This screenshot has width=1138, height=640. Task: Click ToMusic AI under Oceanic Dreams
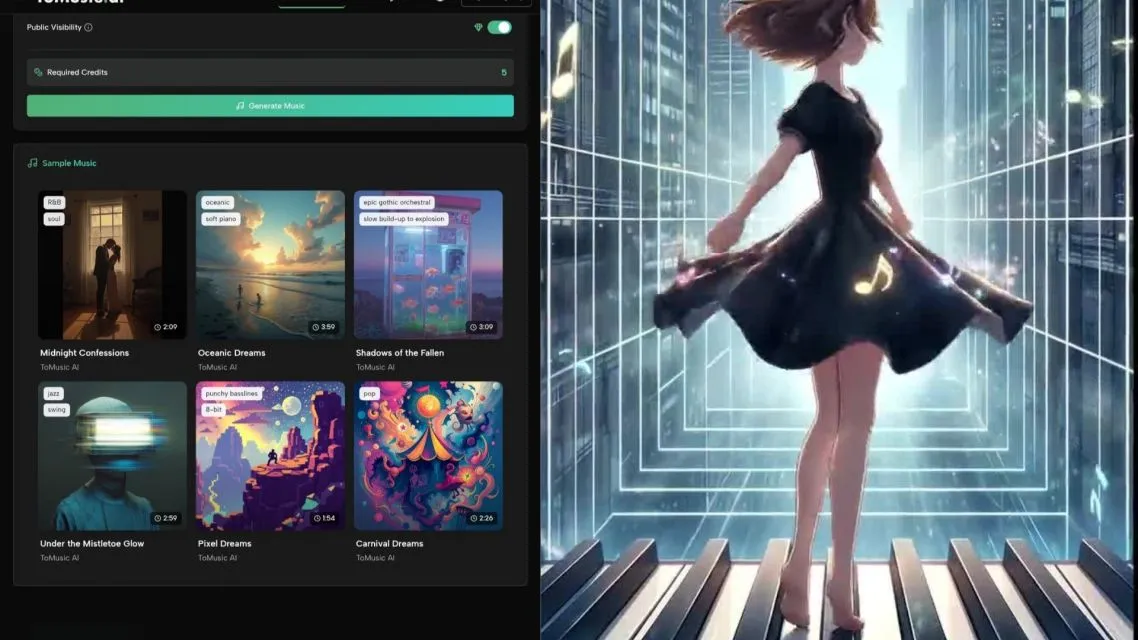coord(217,367)
